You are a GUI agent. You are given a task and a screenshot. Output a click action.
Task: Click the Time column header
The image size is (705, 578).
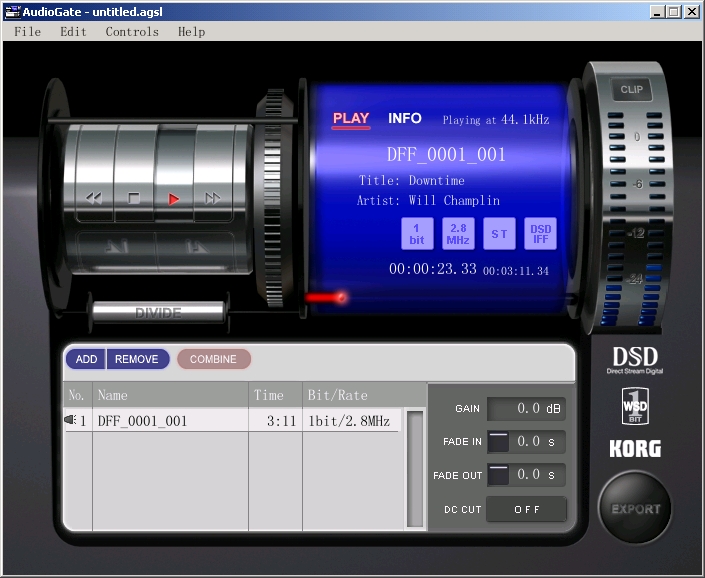pos(275,395)
